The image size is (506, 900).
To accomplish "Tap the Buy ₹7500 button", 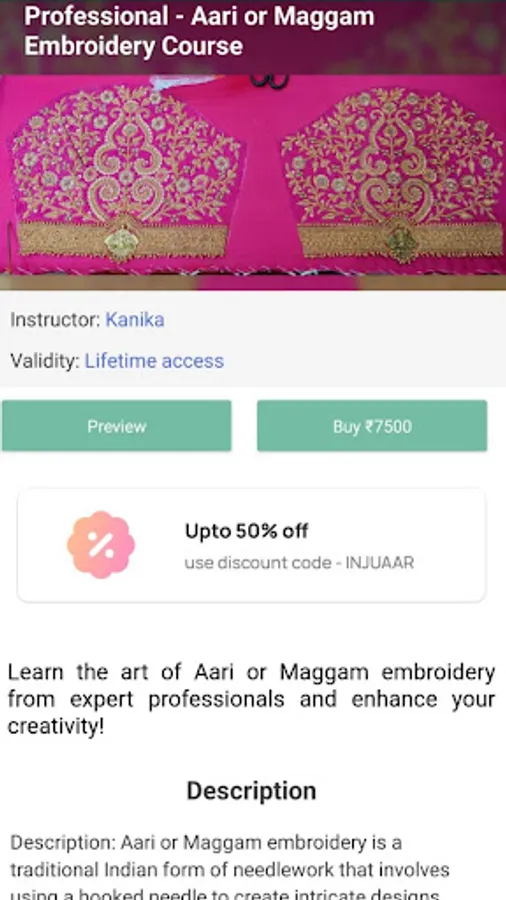I will (372, 426).
